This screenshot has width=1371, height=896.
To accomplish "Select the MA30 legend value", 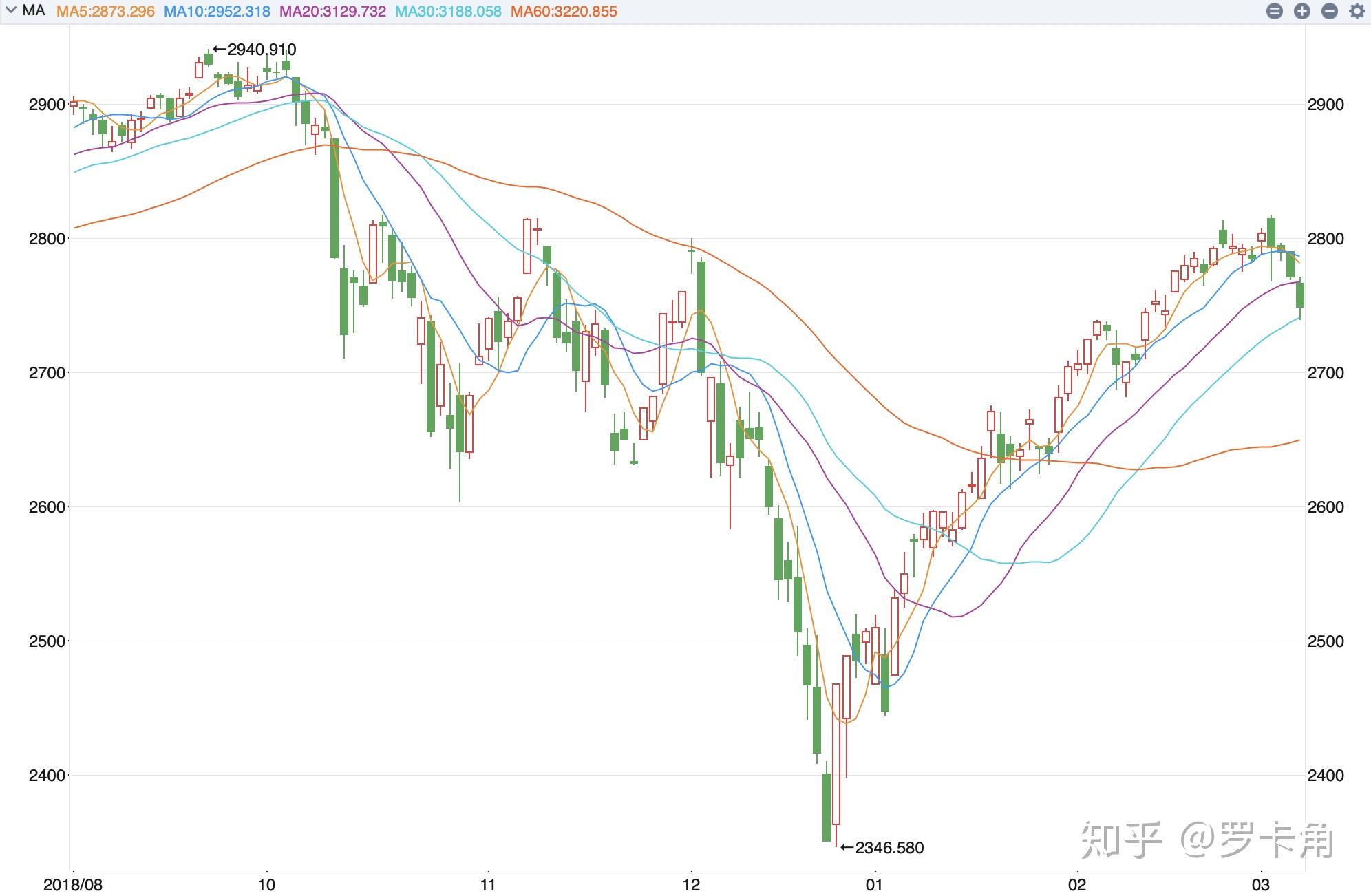I will pos(448,12).
